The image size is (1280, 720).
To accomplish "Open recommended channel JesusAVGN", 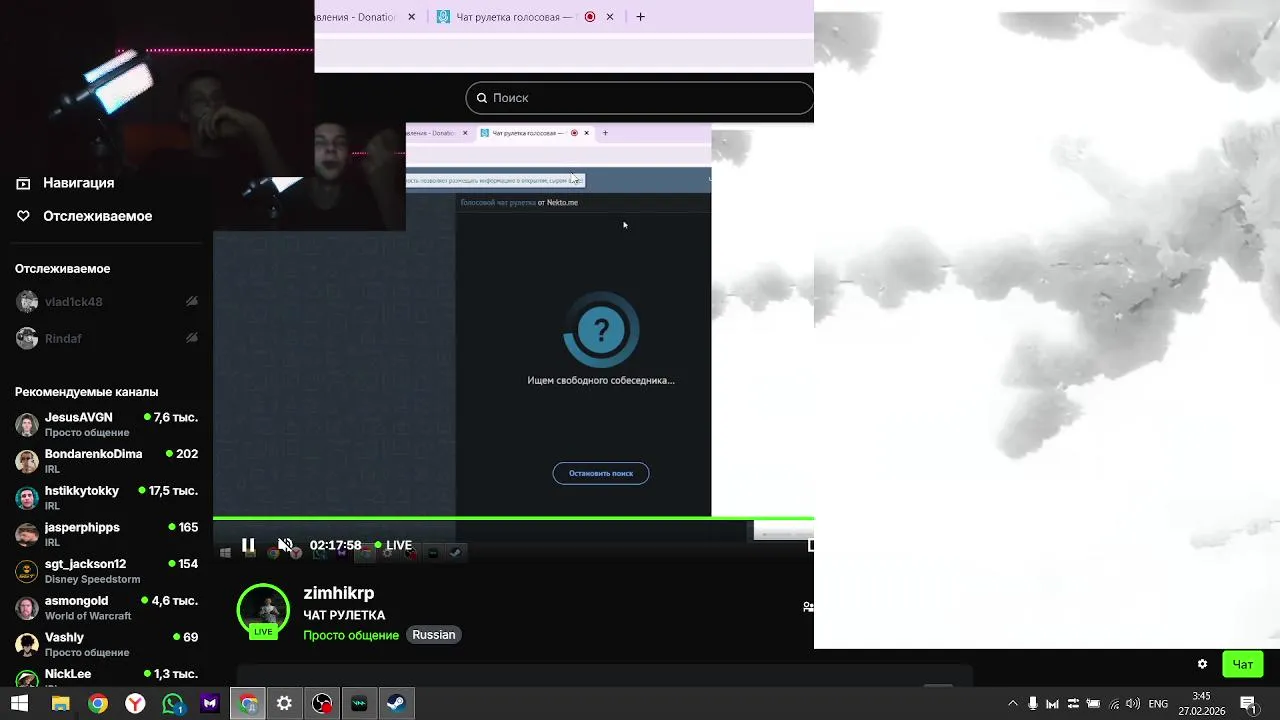I will click(107, 424).
